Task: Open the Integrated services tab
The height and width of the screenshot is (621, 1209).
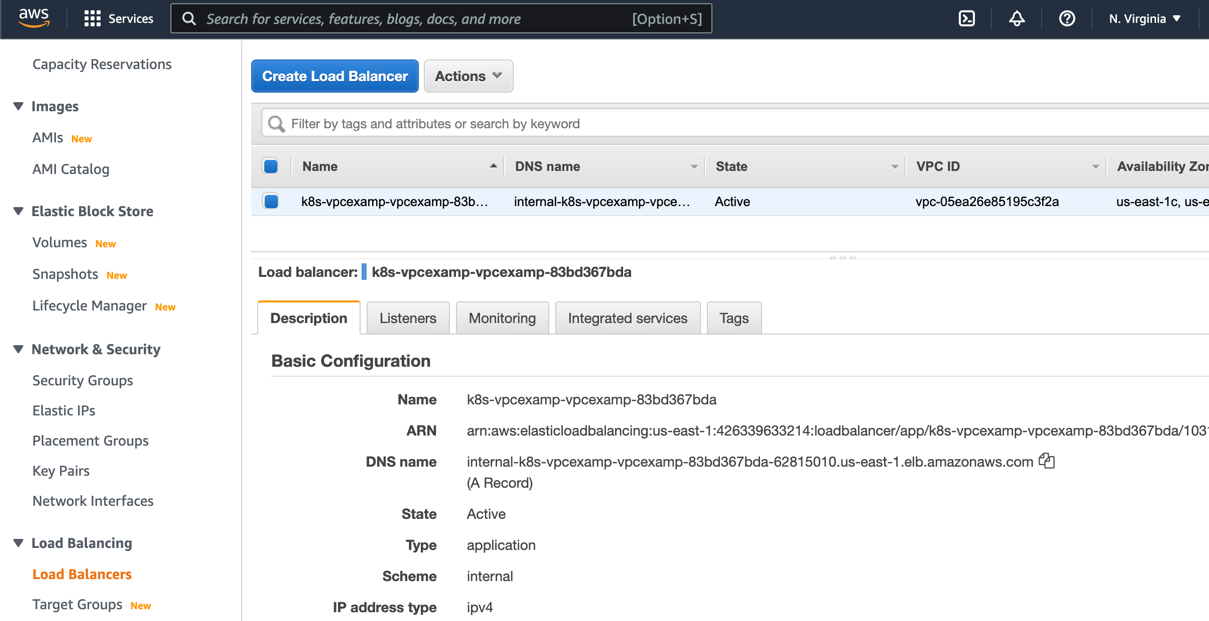Action: pos(628,318)
